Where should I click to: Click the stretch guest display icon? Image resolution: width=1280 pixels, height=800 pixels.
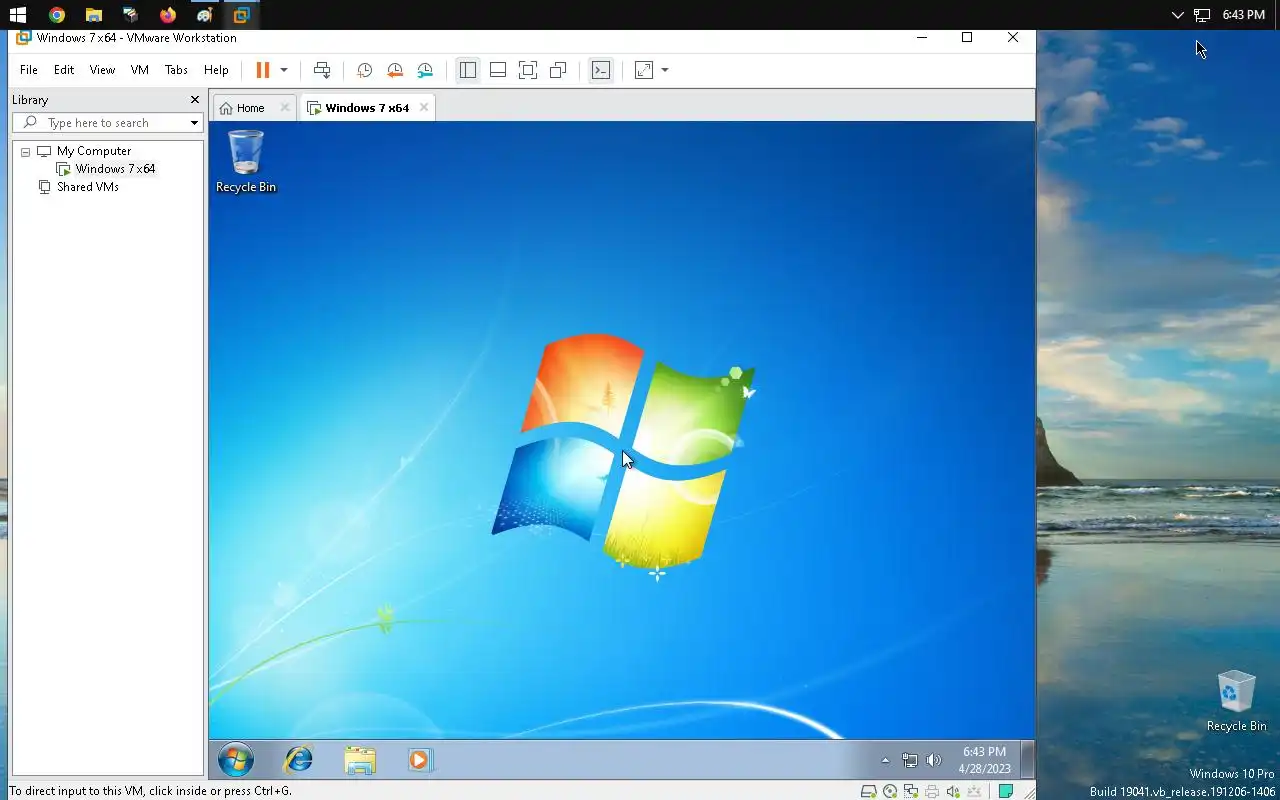644,70
